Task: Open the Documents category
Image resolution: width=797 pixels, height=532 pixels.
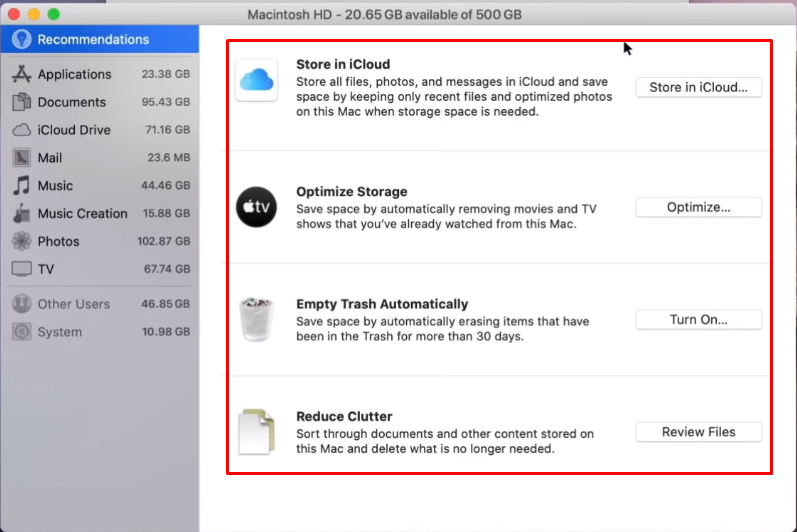Action: click(x=71, y=102)
